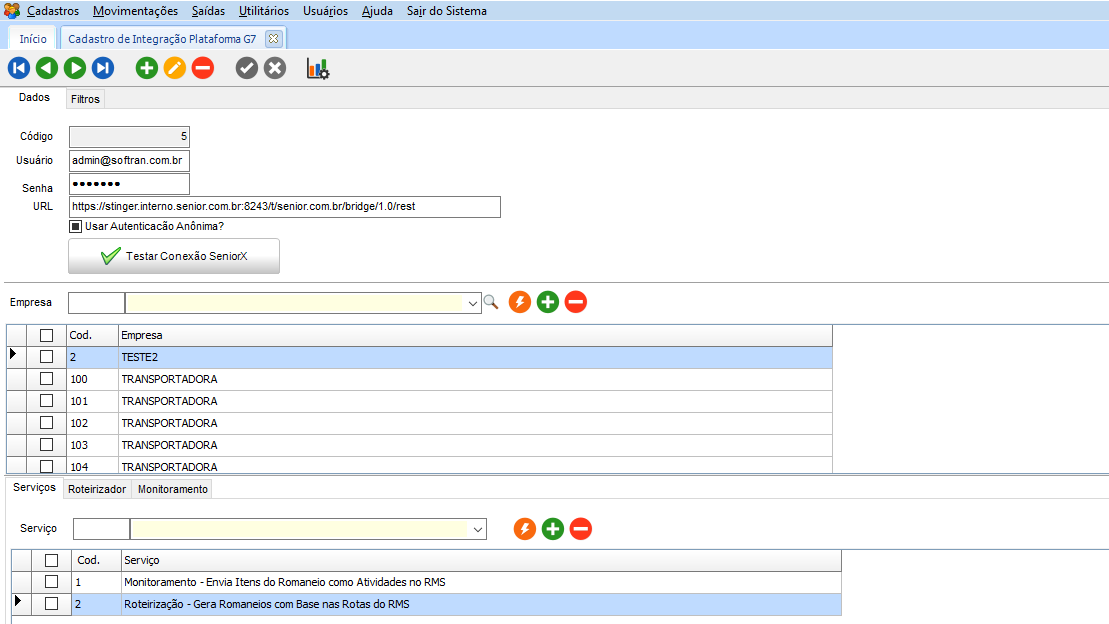Viewport: 1109px width, 624px height.
Task: Expand the Serviço dropdown list
Action: click(478, 529)
